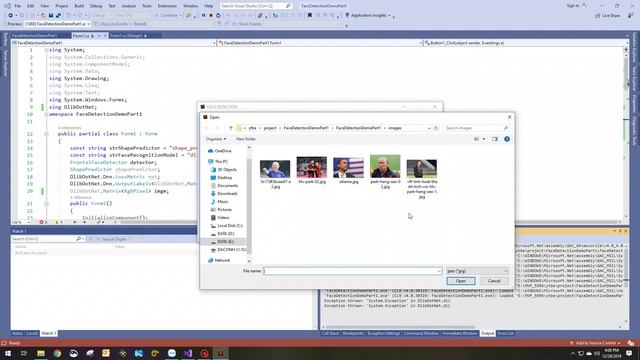Click Add to Source Control in status bar
Image resolution: width=640 pixels, height=360 pixels.
[596, 343]
